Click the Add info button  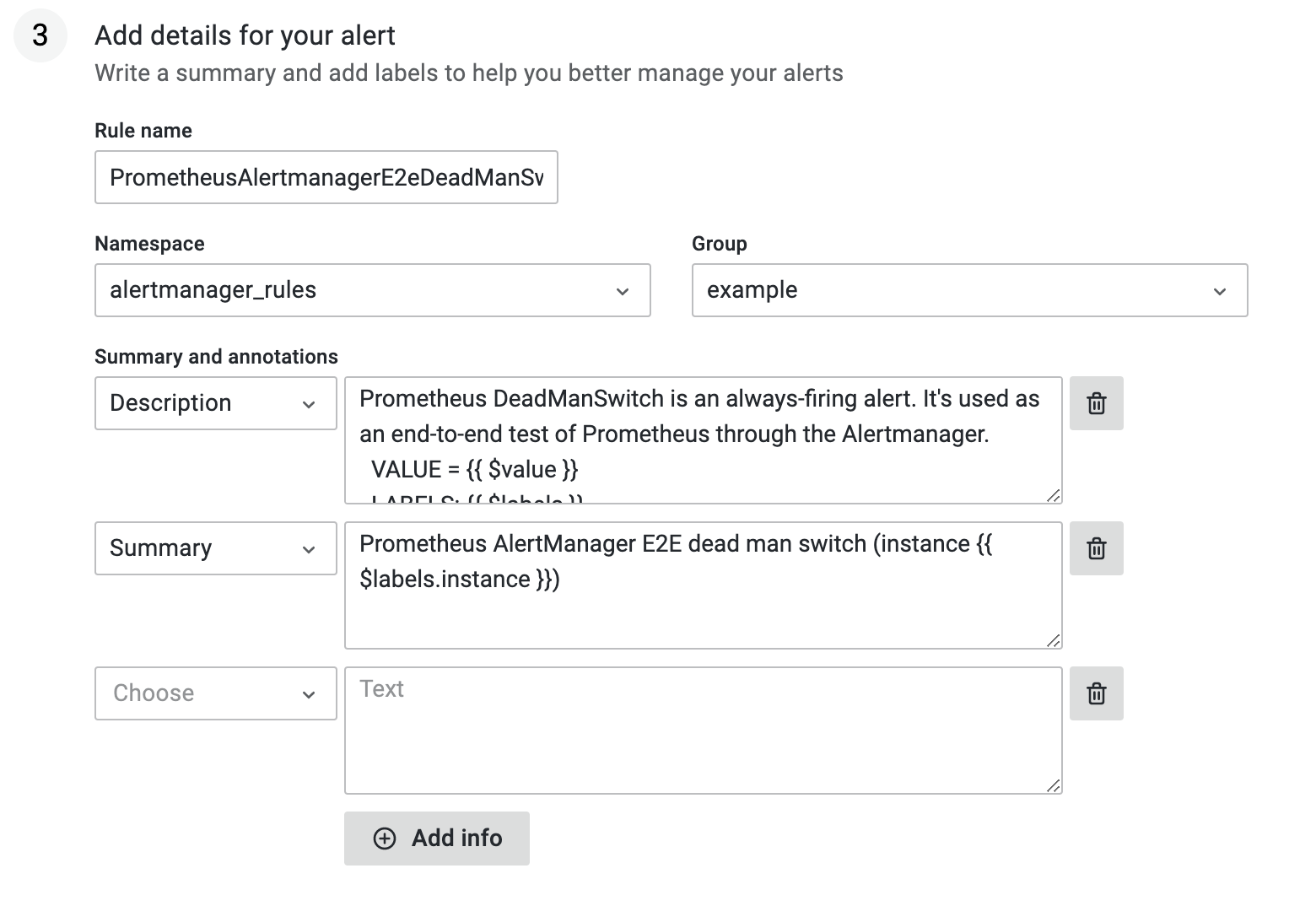pos(436,838)
